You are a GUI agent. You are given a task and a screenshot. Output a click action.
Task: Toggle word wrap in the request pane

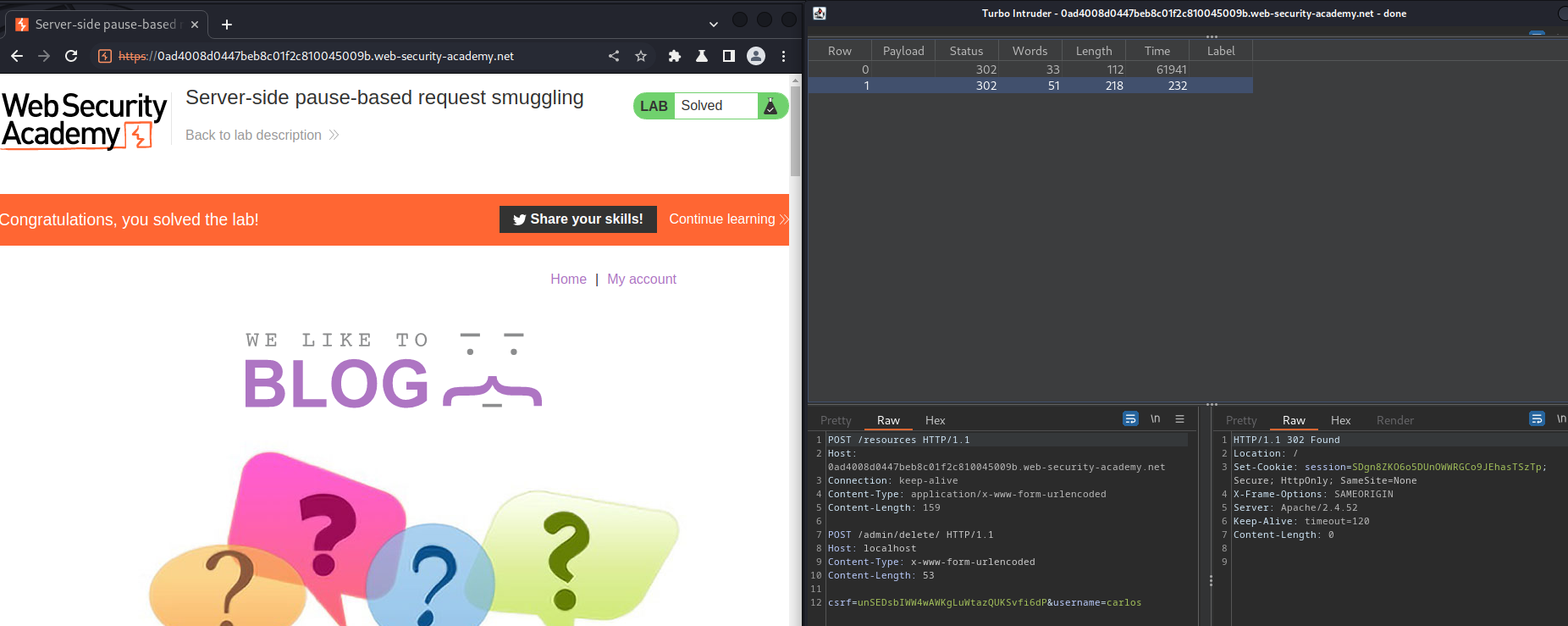click(x=1130, y=418)
